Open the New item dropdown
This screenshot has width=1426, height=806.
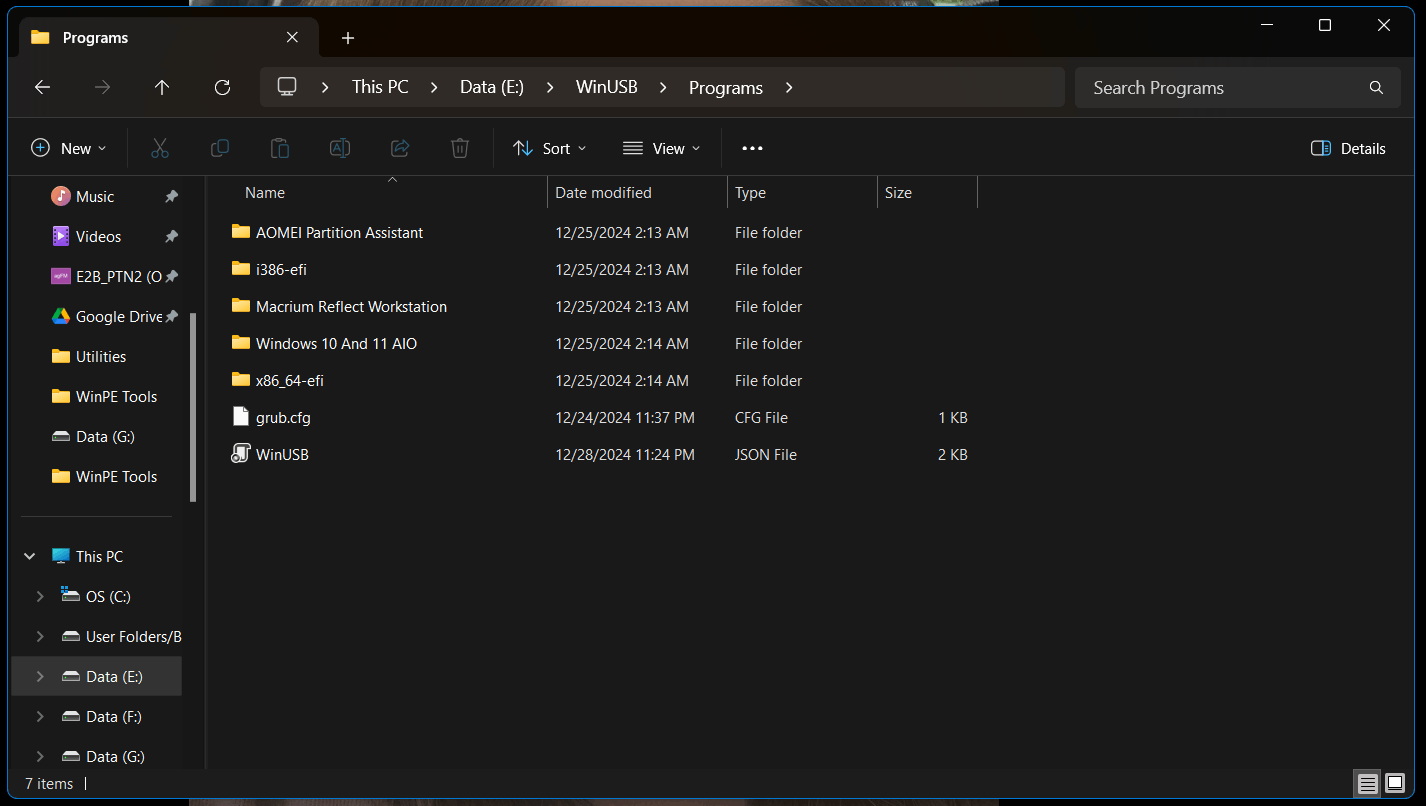68,148
